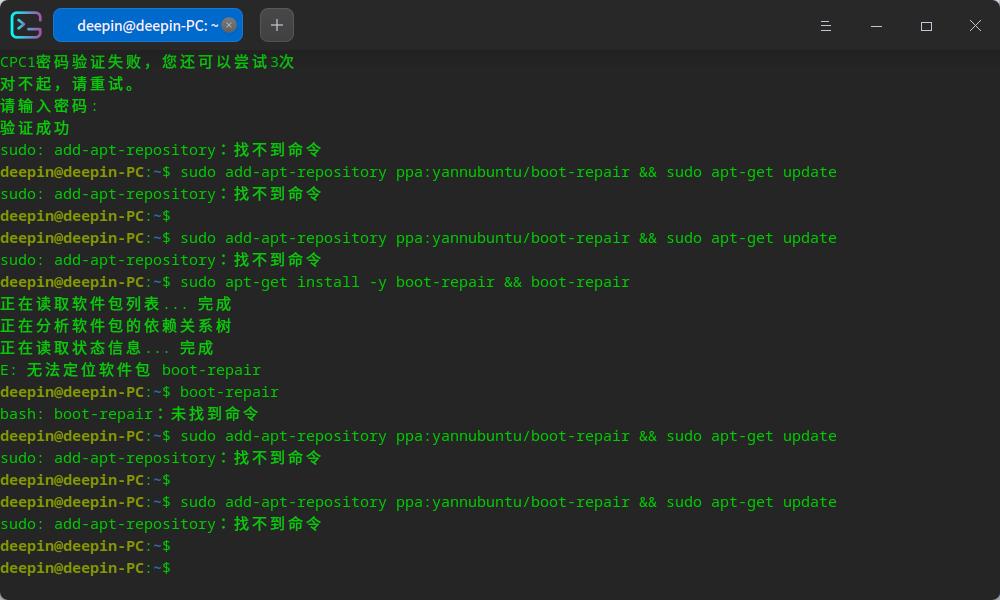Viewport: 1000px width, 600px height.
Task: Open the terminal hamburger main menu
Action: [826, 26]
